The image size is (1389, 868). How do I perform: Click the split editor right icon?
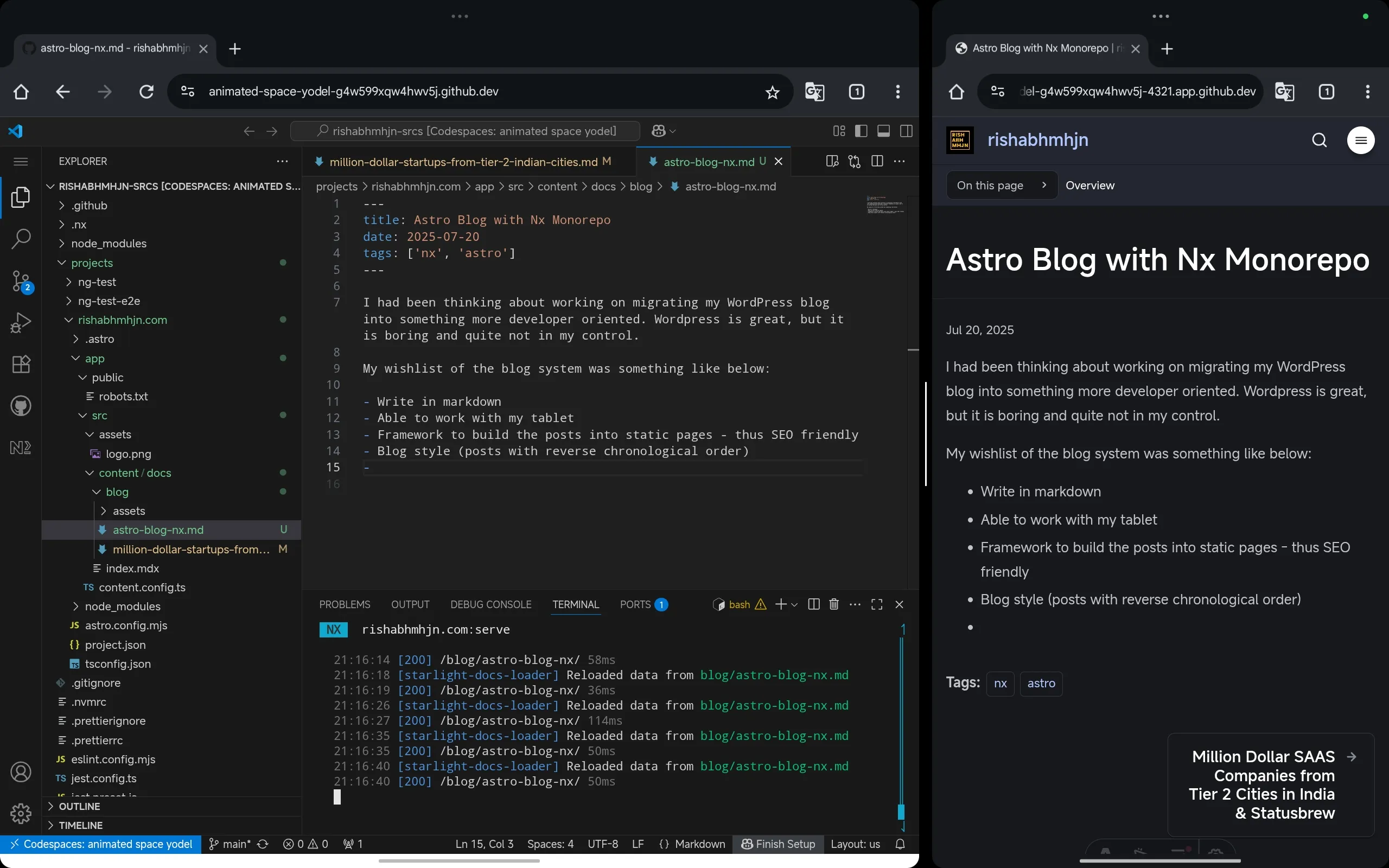877,161
